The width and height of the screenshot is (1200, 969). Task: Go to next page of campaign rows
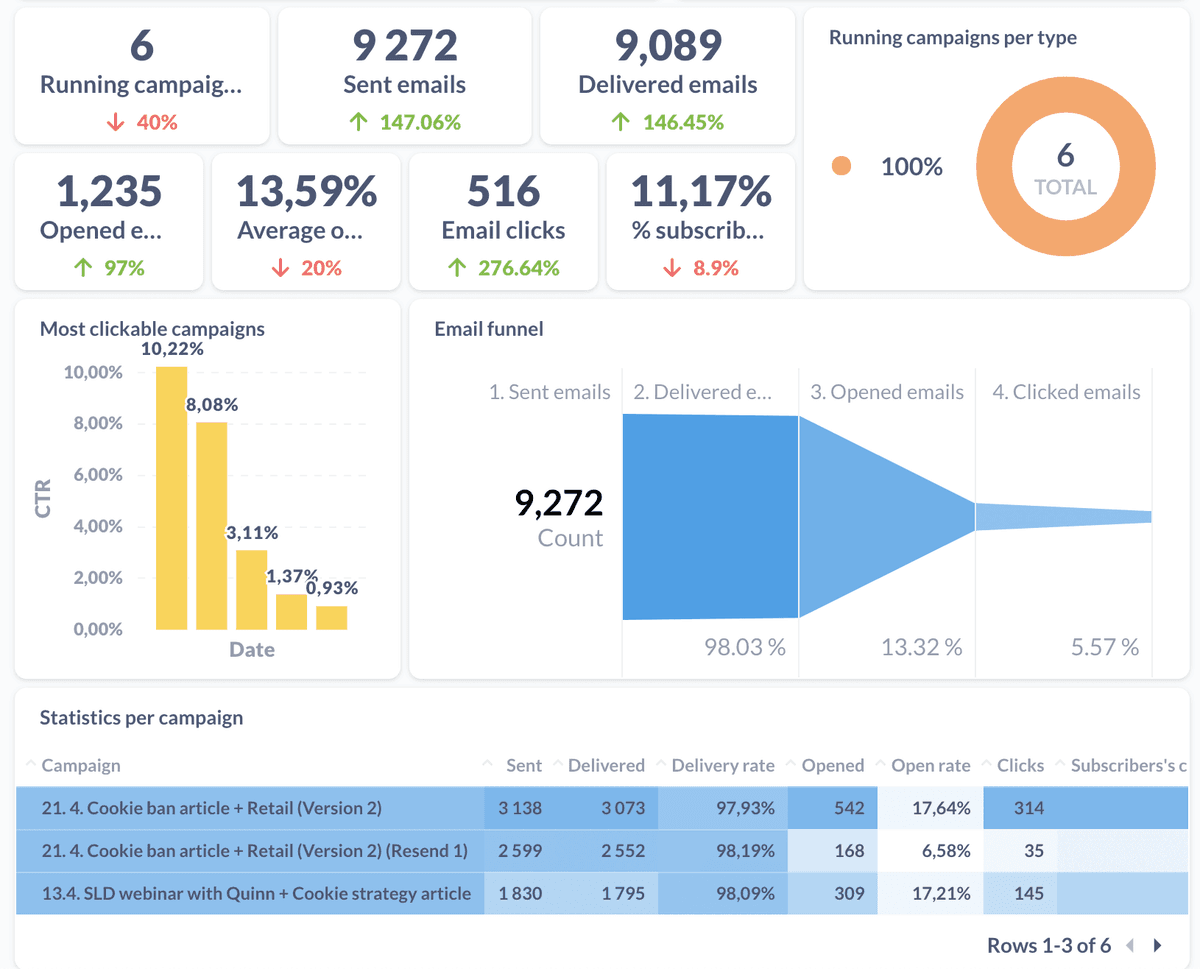click(1158, 945)
